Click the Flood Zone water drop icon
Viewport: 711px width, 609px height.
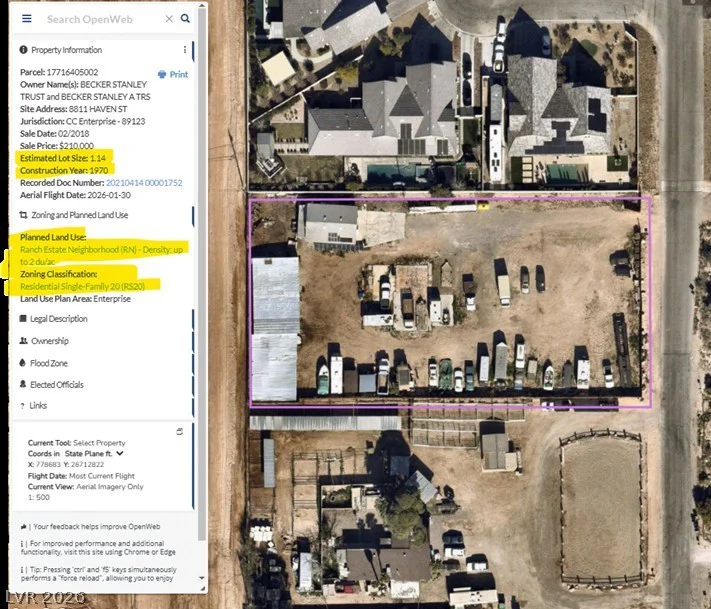click(x=23, y=363)
